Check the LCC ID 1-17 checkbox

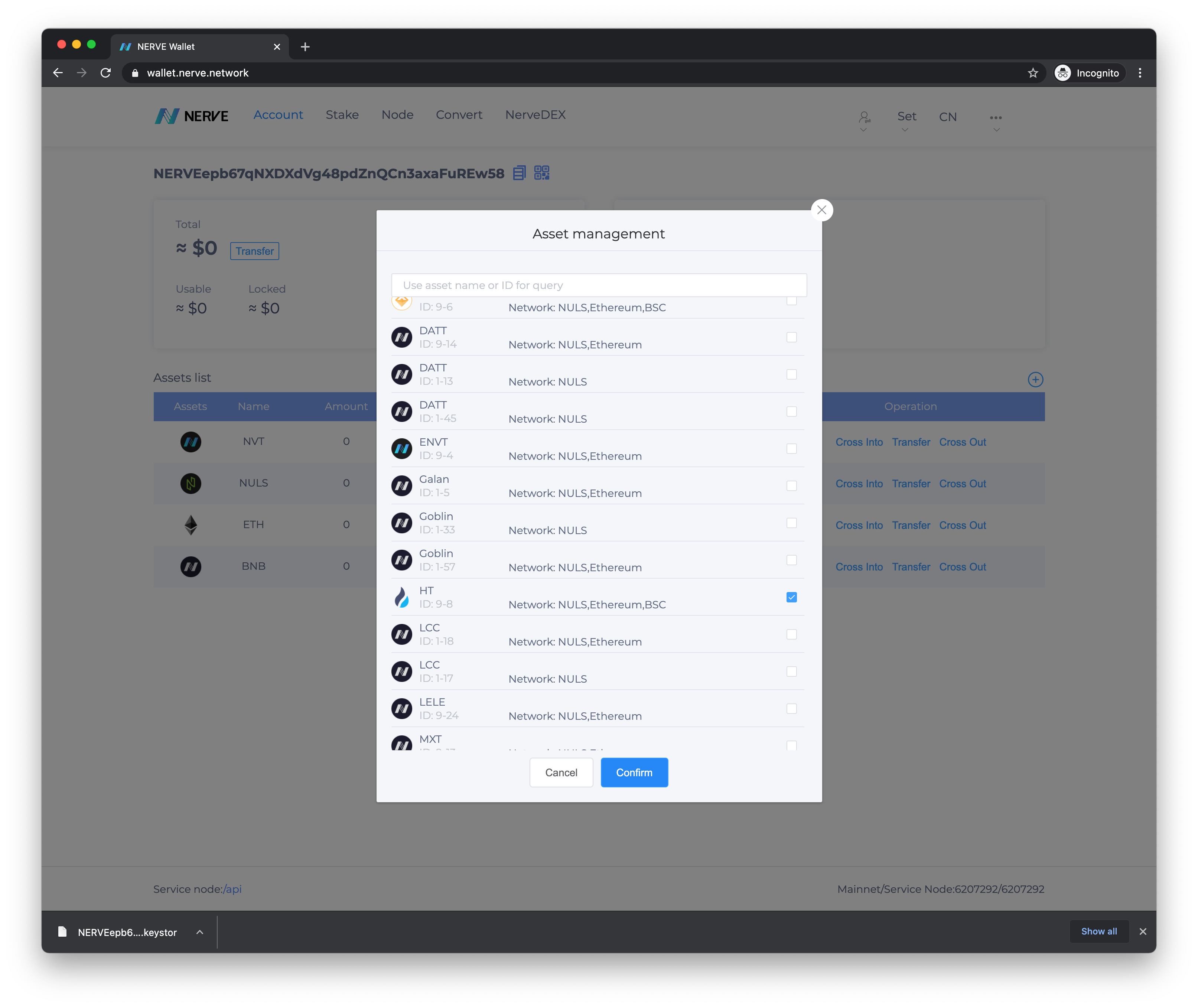[x=791, y=672]
